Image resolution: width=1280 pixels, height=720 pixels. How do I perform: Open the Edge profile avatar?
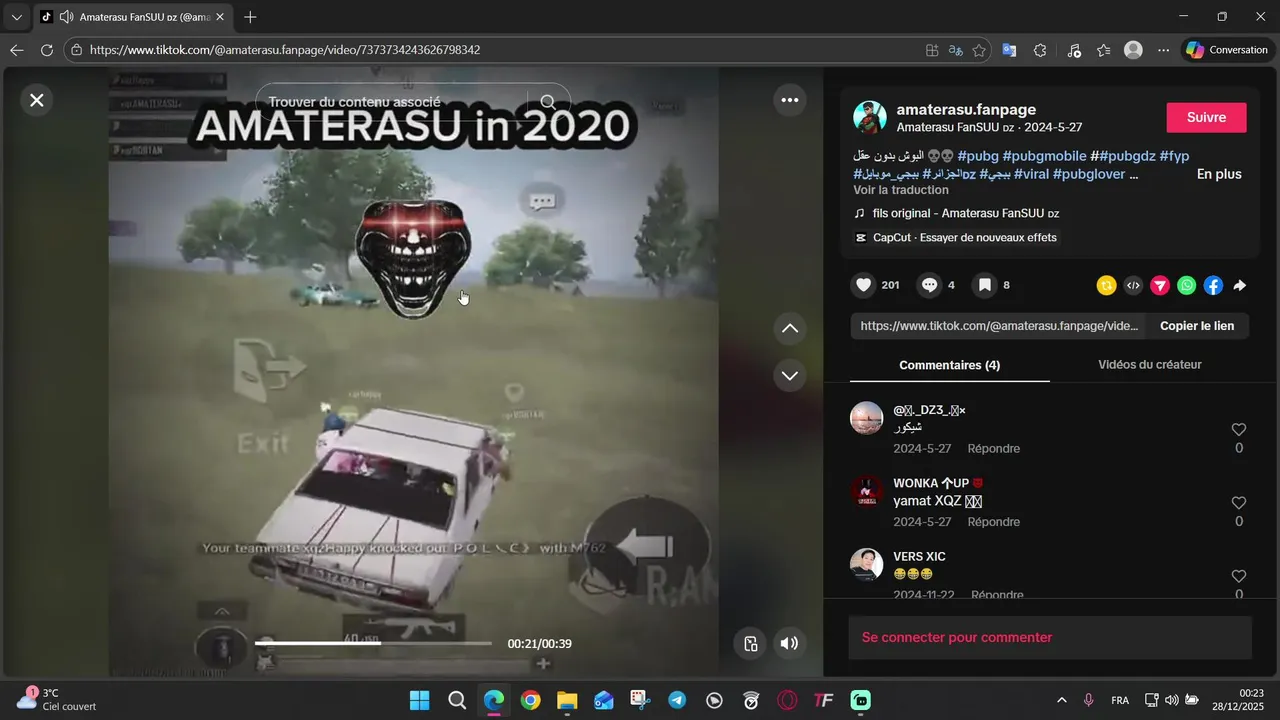pos(1133,50)
